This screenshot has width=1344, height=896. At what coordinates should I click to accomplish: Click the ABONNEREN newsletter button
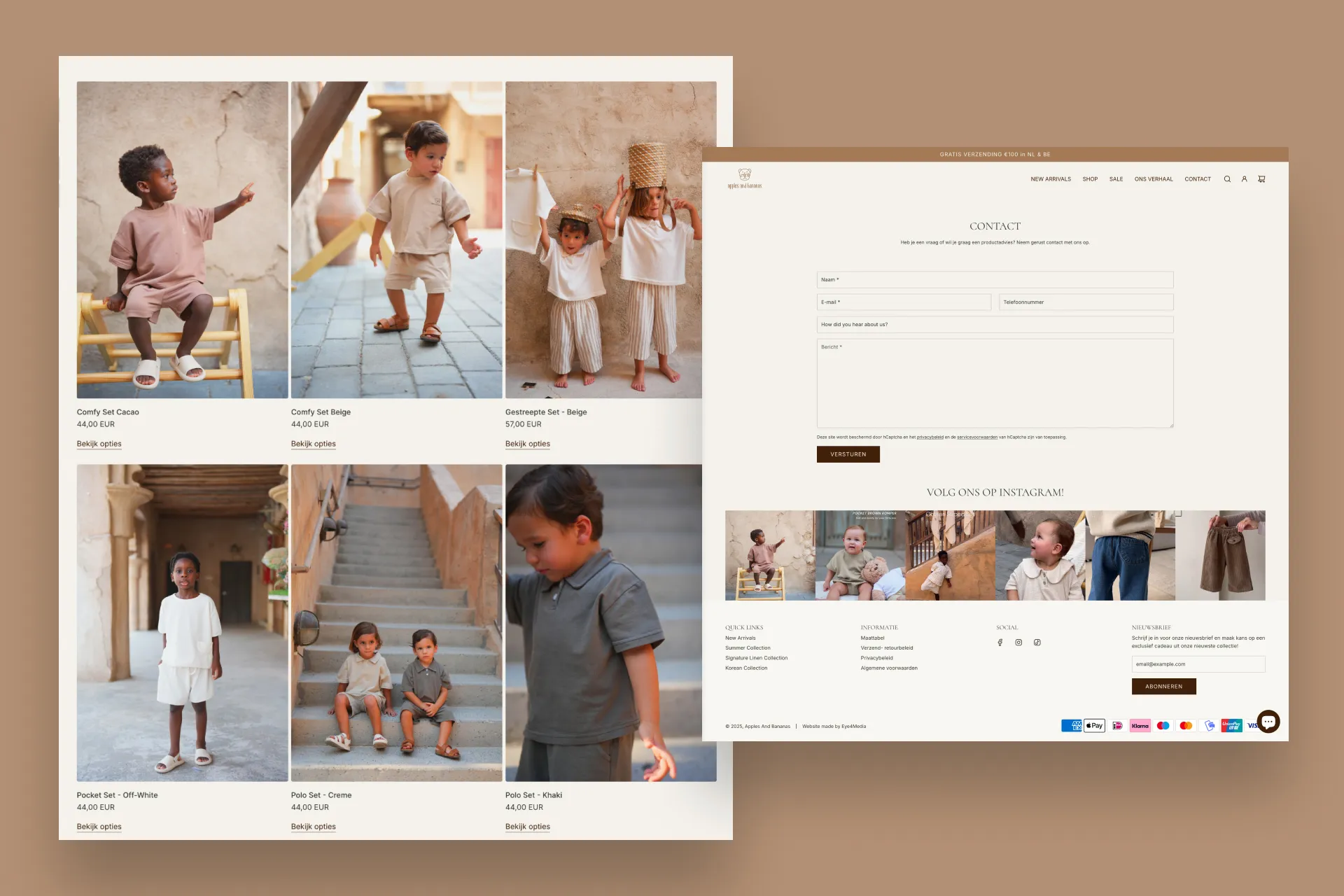(x=1163, y=687)
